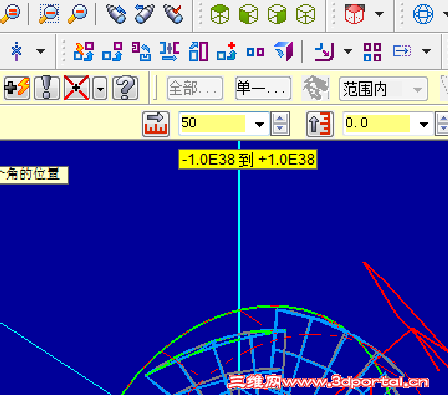
Task: Click the red cube face view icon
Action: click(x=354, y=14)
